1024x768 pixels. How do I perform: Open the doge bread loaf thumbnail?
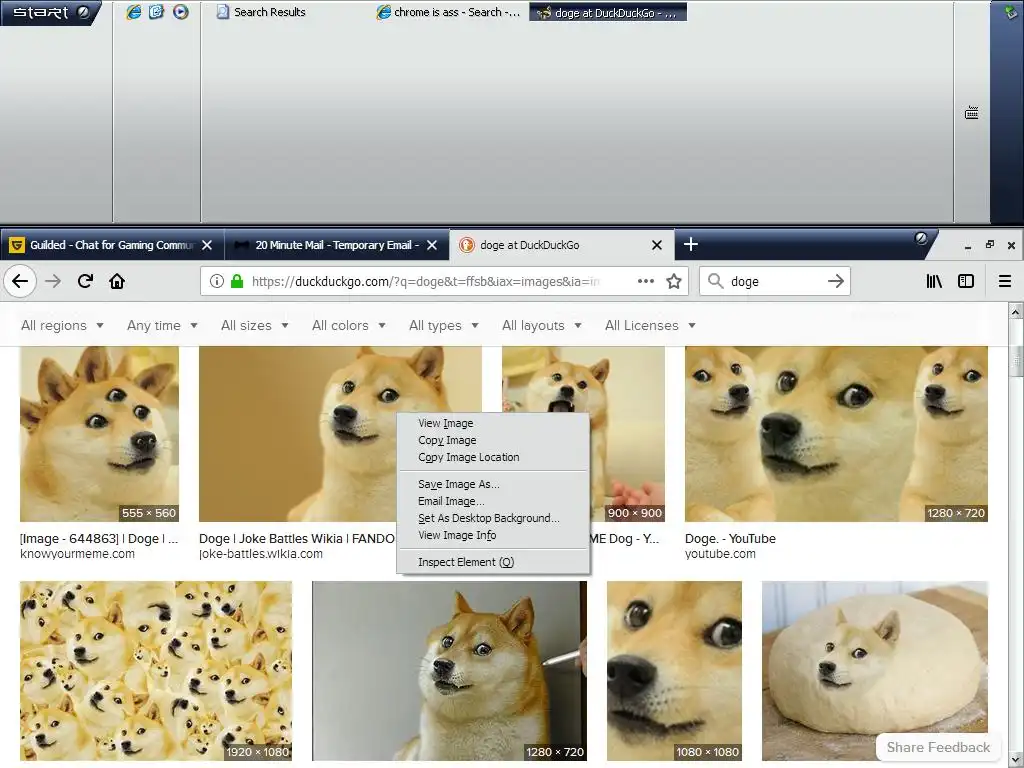[874, 671]
